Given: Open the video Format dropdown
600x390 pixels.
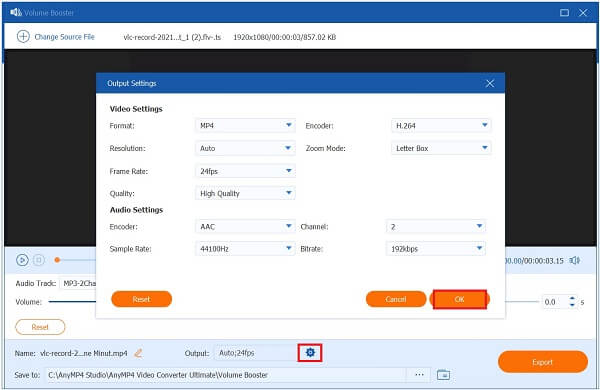Looking at the screenshot, I should (245, 126).
